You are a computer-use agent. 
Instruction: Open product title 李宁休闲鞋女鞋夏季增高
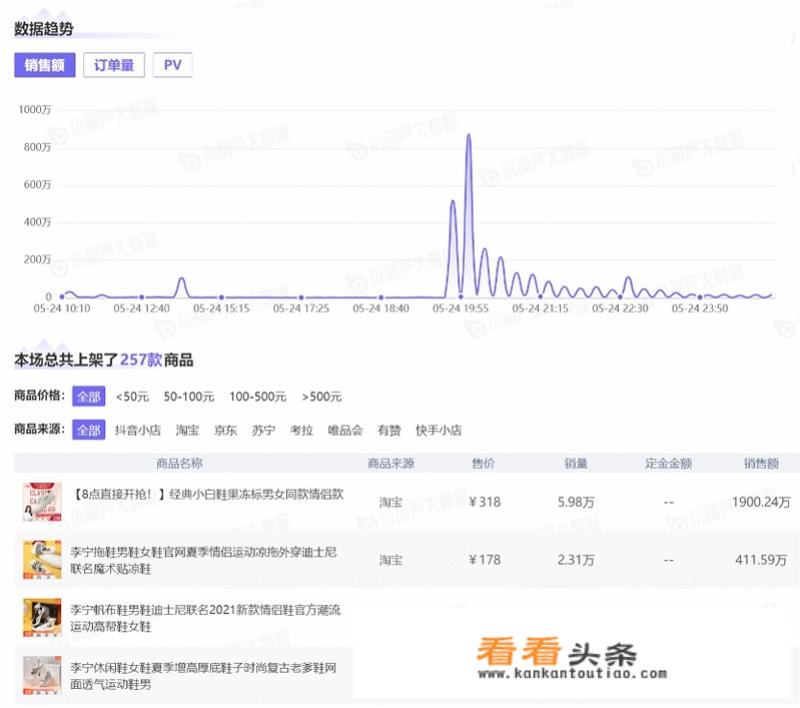[x=204, y=676]
